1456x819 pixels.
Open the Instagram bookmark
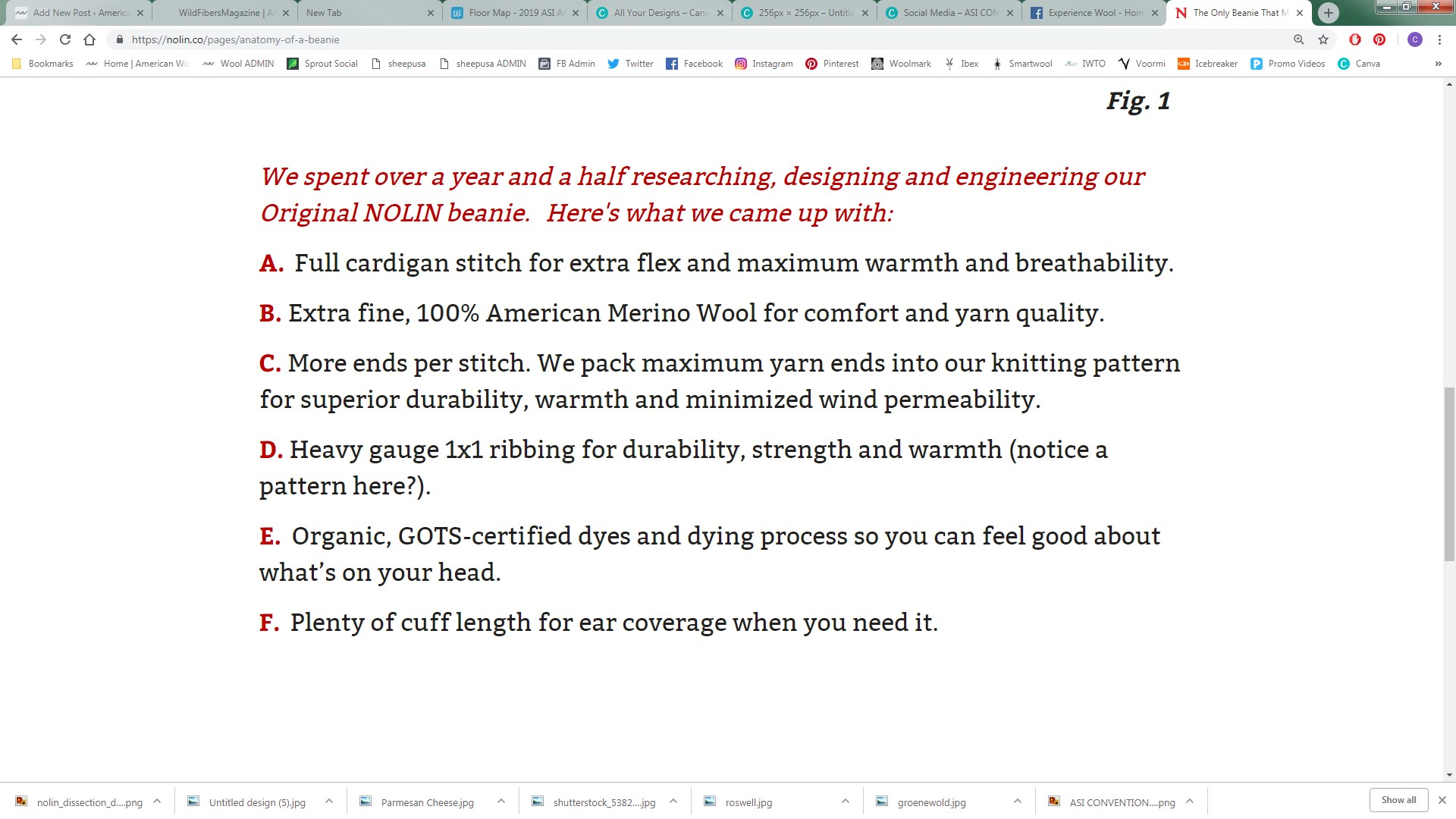coord(764,64)
